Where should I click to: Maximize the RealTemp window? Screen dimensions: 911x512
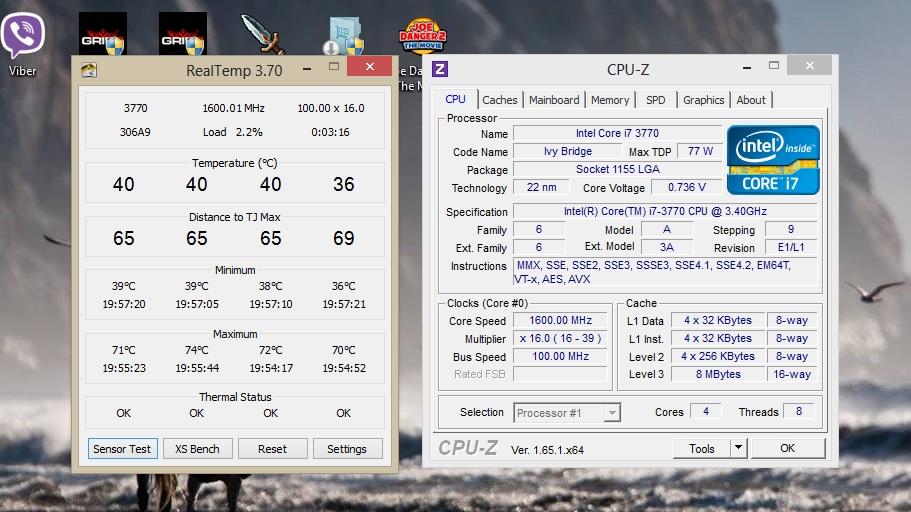pyautogui.click(x=333, y=67)
